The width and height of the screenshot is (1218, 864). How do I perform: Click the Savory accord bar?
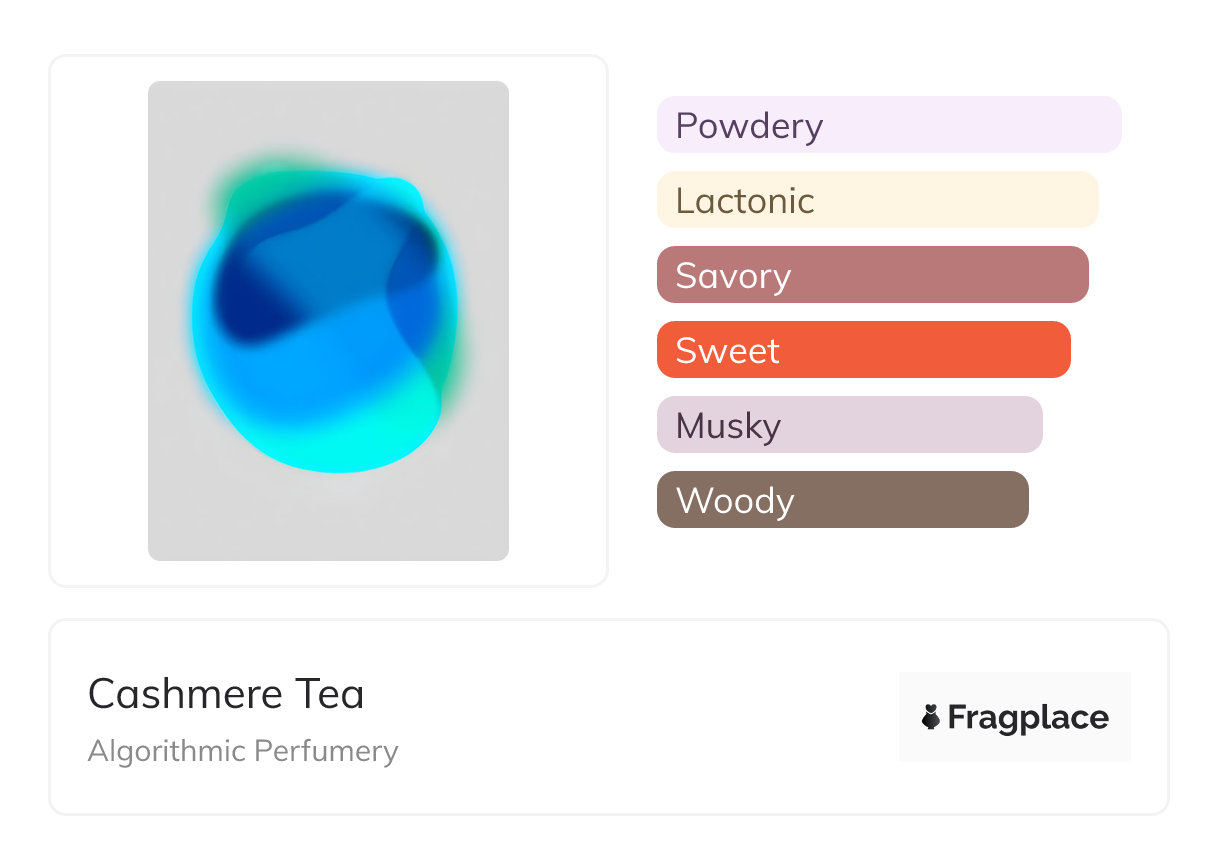coord(872,275)
